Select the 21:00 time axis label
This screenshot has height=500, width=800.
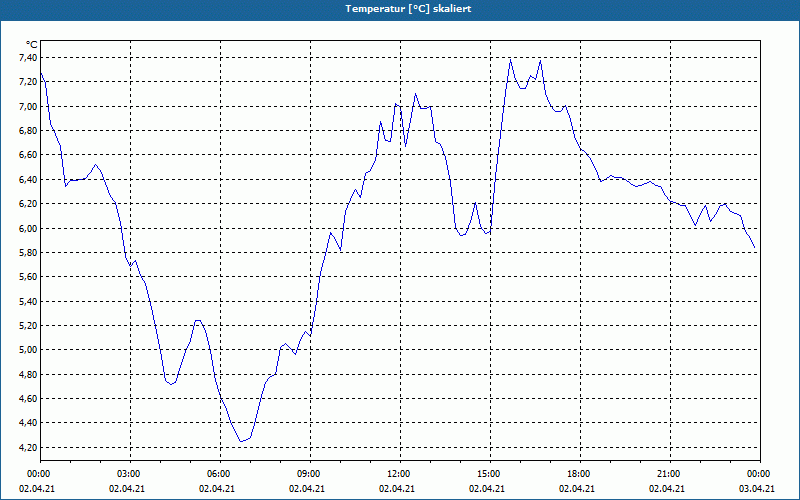tap(670, 474)
